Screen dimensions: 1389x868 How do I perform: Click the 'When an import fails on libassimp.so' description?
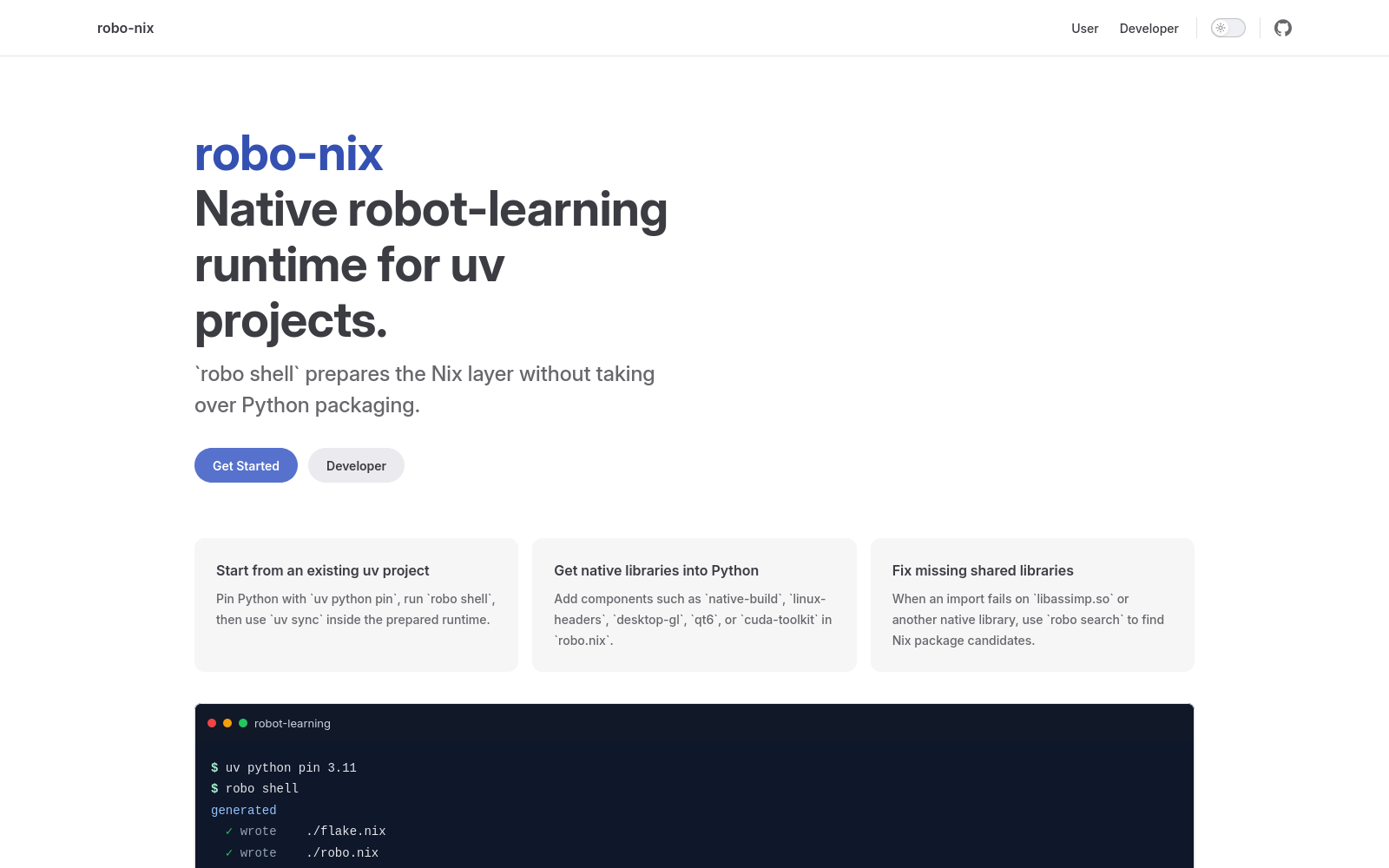1028,620
